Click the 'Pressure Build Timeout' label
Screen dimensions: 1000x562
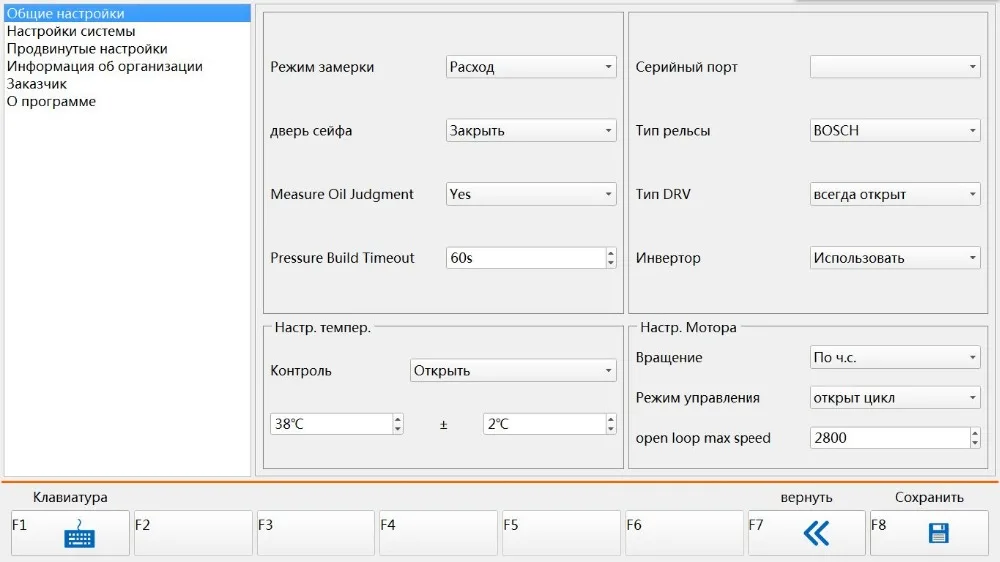pyautogui.click(x=342, y=258)
